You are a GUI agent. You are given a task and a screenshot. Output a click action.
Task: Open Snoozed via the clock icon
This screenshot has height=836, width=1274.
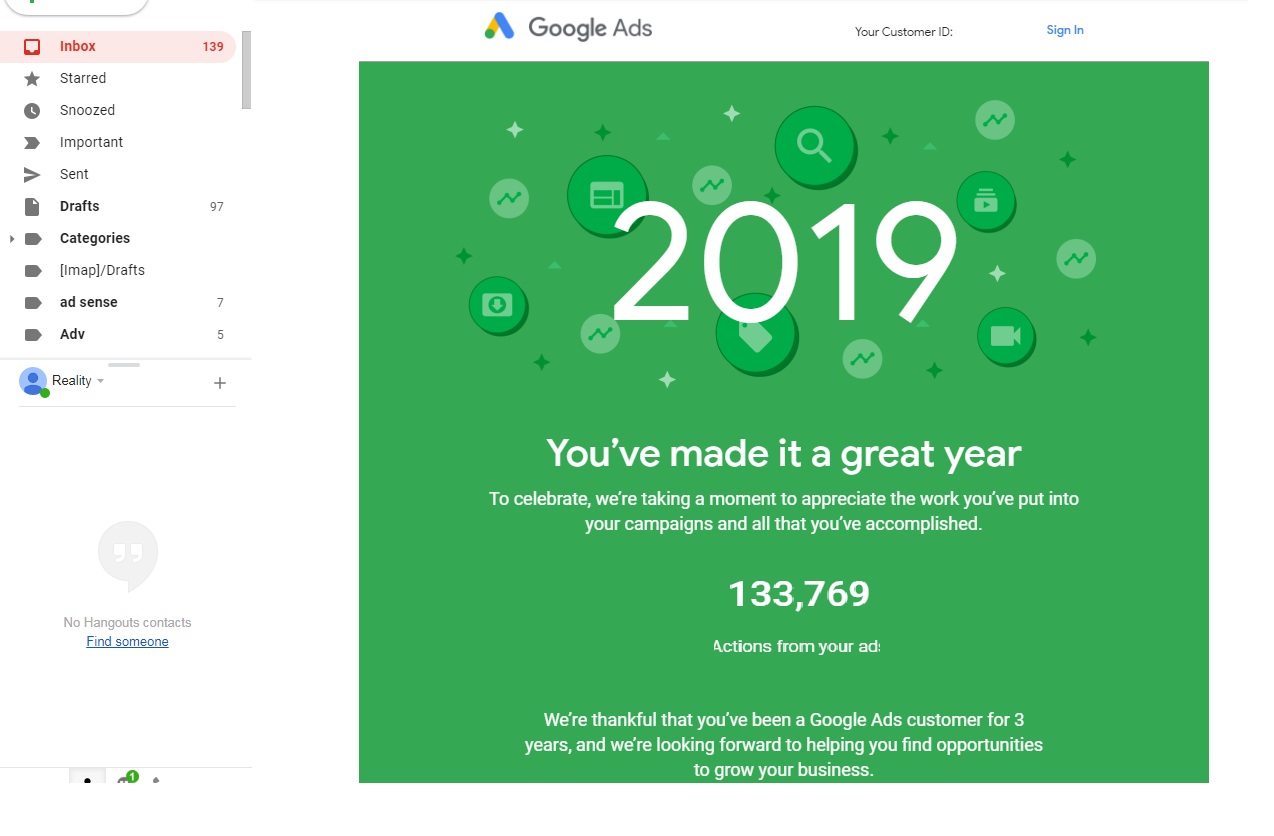[x=32, y=110]
